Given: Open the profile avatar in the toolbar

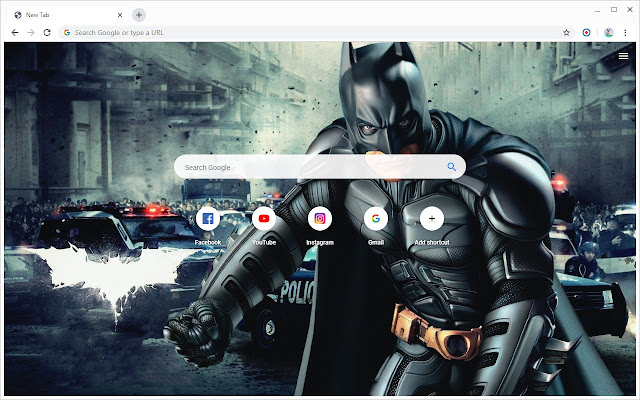Looking at the screenshot, I should (609, 33).
